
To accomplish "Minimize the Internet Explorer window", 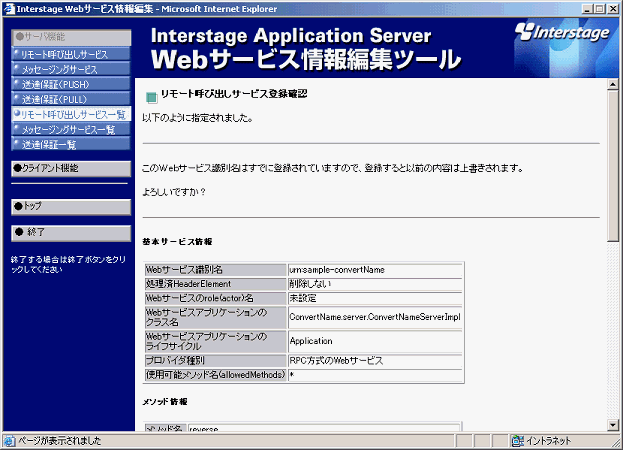I will pos(588,9).
